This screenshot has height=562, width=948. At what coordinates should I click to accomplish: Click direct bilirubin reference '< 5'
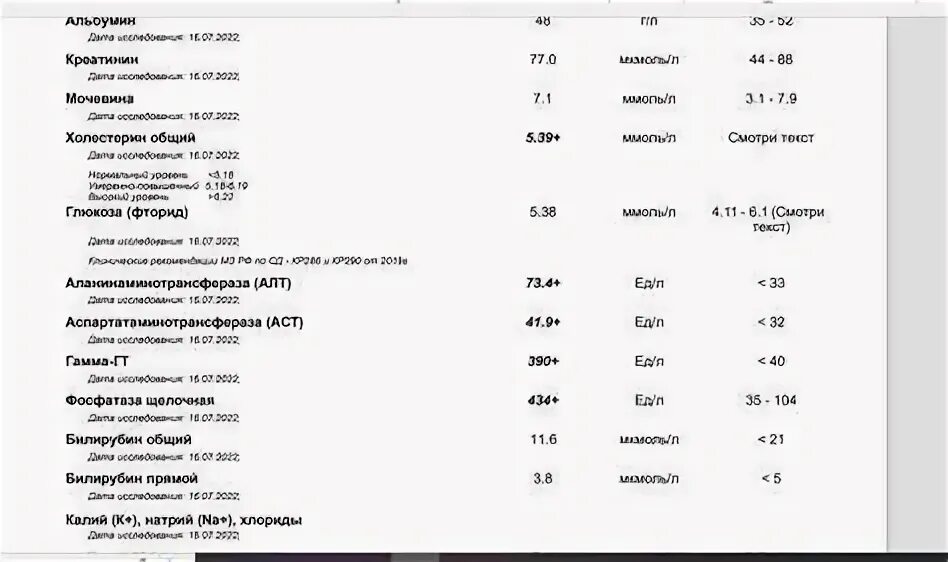click(770, 479)
